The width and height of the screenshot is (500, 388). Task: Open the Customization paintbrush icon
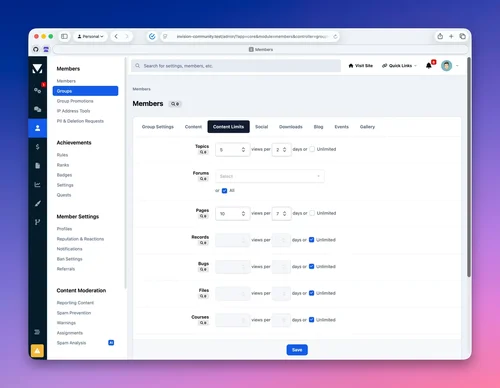point(37,203)
